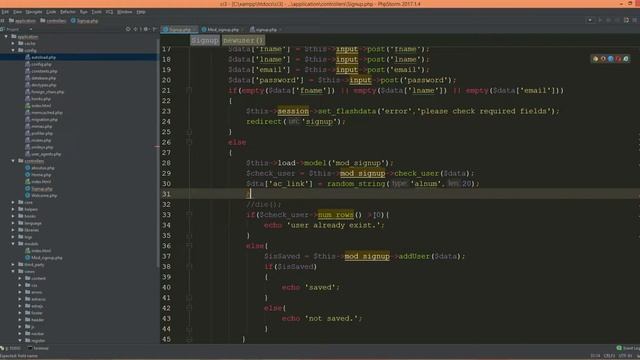
Task: Open the Tools menu
Action: pos(96,12)
